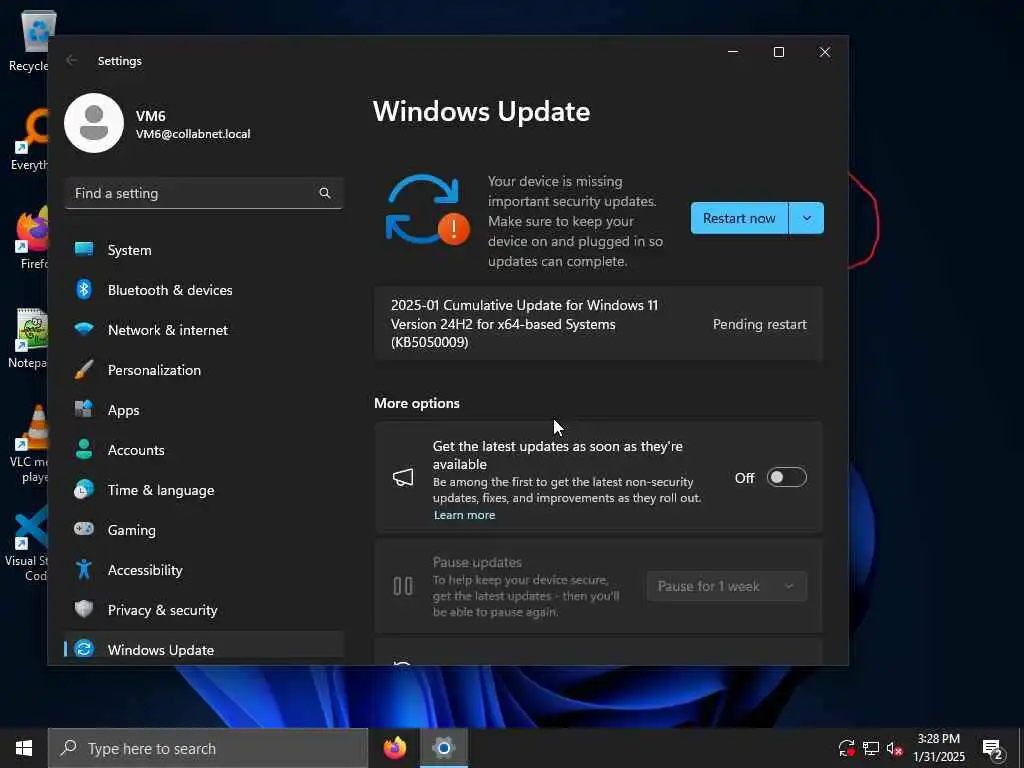1024x768 pixels.
Task: Select the Network & internet Wi-Fi icon
Action: pos(84,328)
